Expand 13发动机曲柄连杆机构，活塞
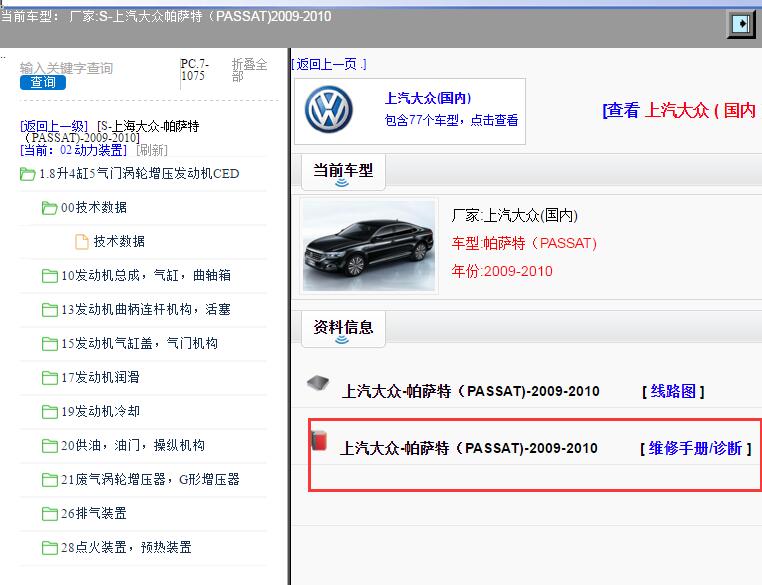This screenshot has height=585, width=762. [x=146, y=310]
